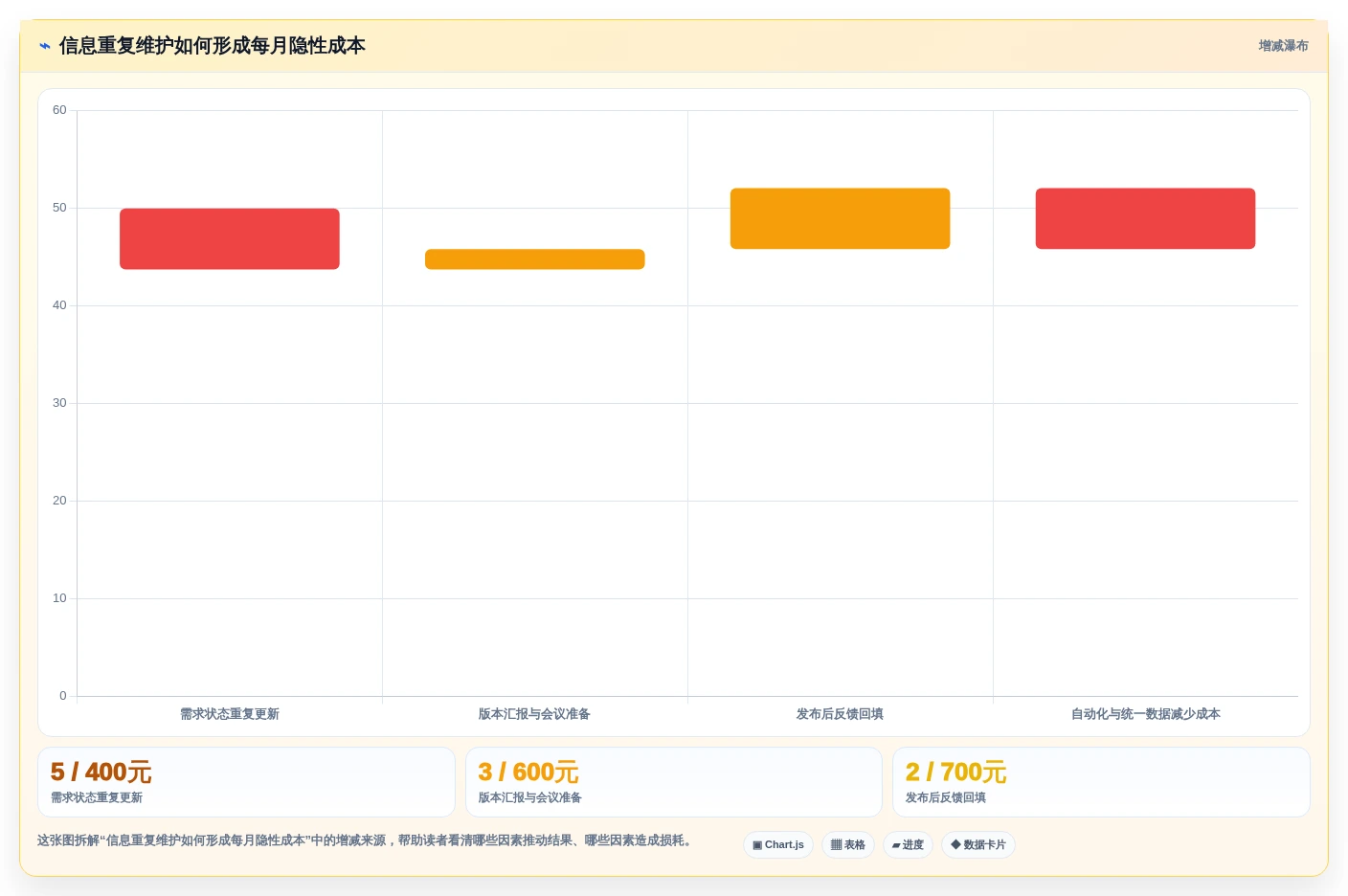Screen dimensions: 1348x896
Task: Click the y-axis value 10
Action: [x=59, y=598]
